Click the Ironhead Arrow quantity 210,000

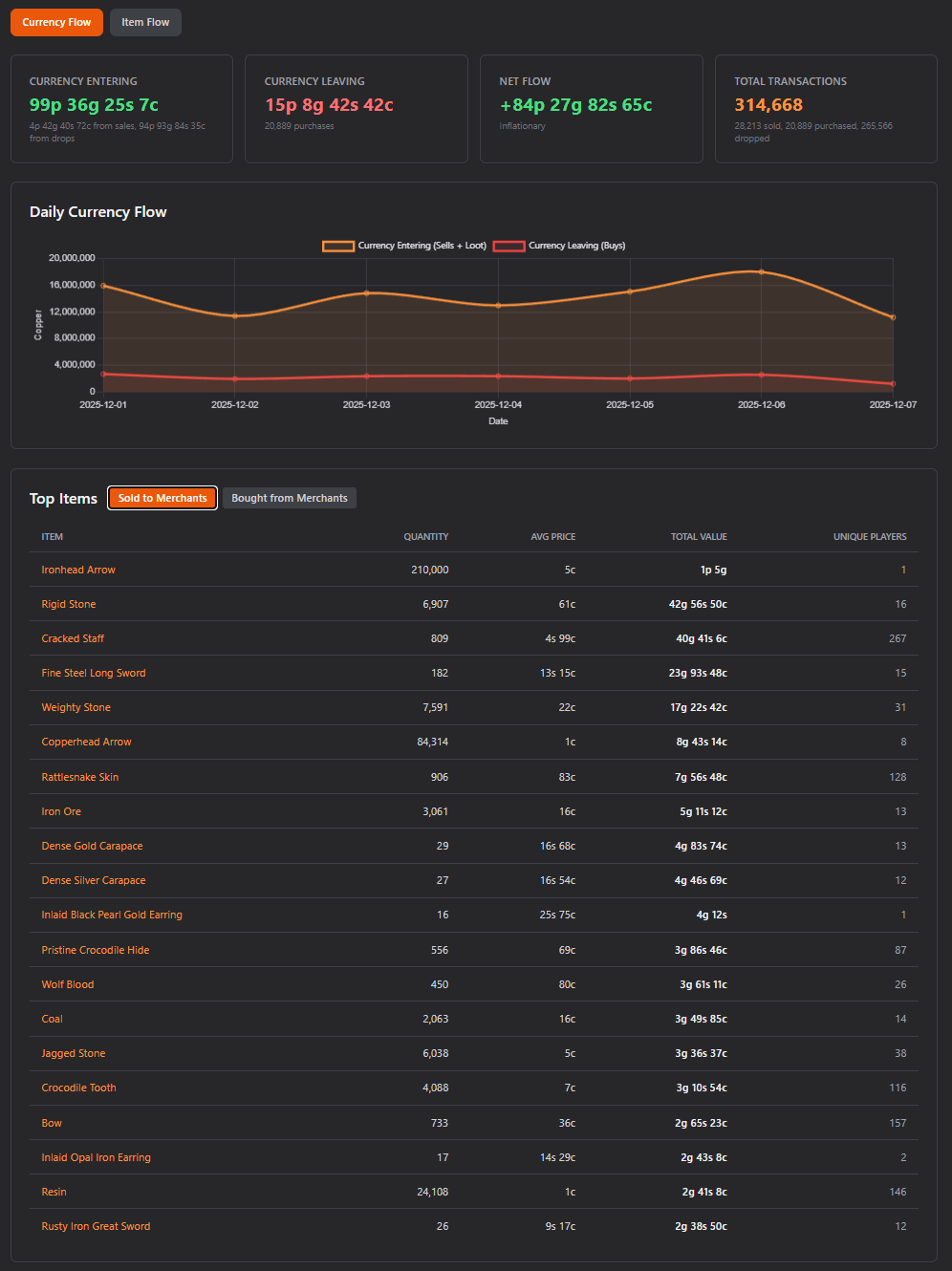(430, 570)
